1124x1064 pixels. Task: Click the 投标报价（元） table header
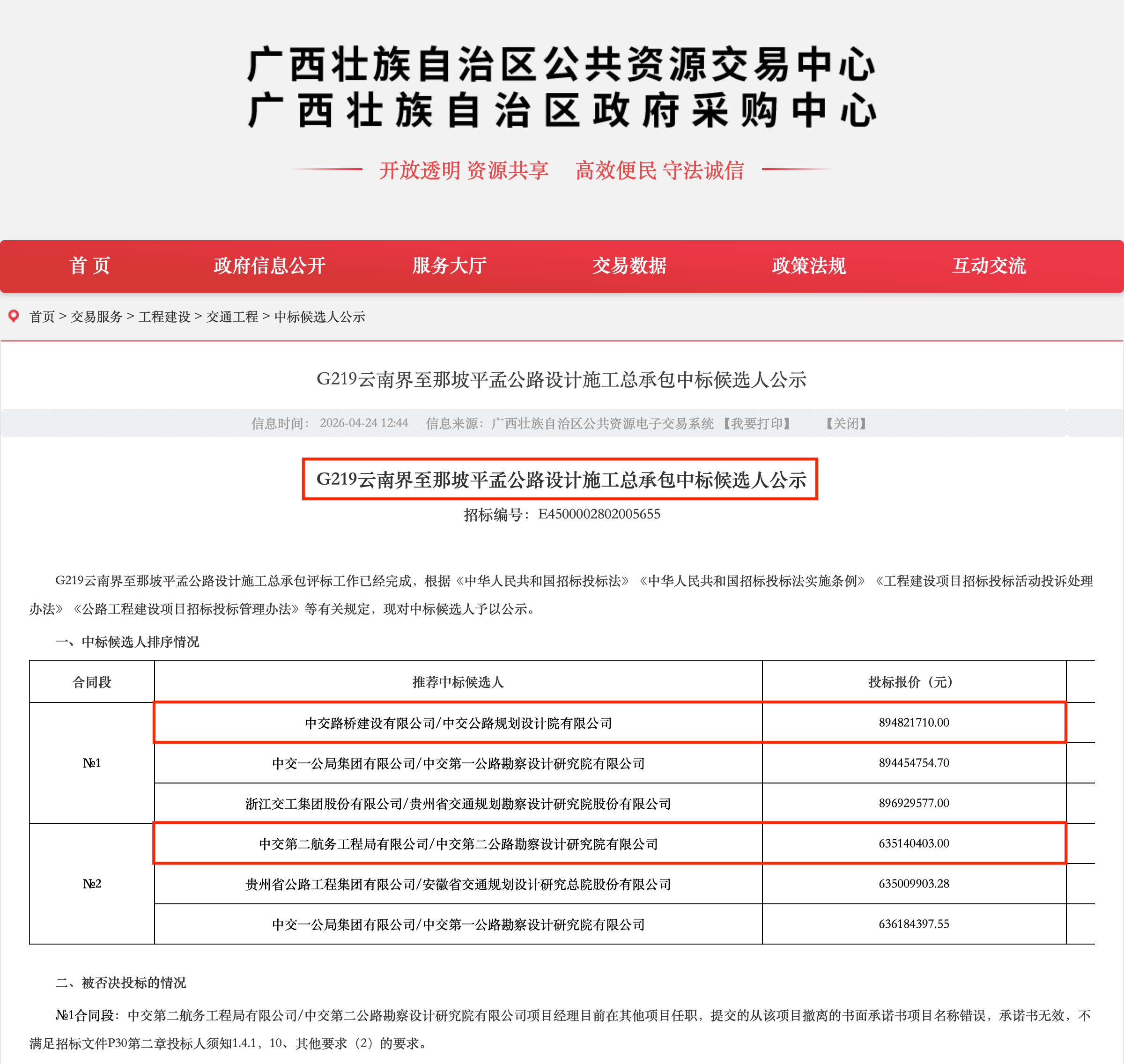tap(914, 682)
